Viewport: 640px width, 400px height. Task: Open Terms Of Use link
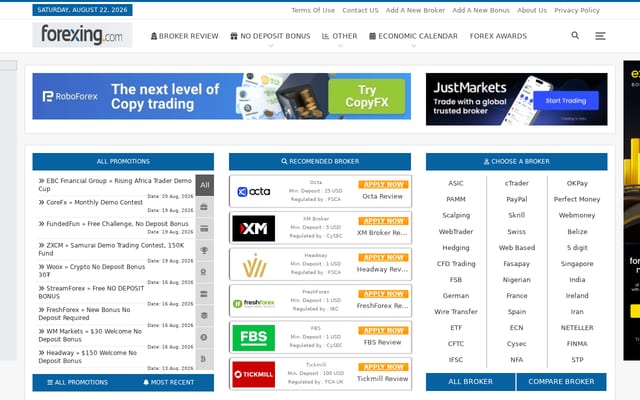pyautogui.click(x=313, y=10)
